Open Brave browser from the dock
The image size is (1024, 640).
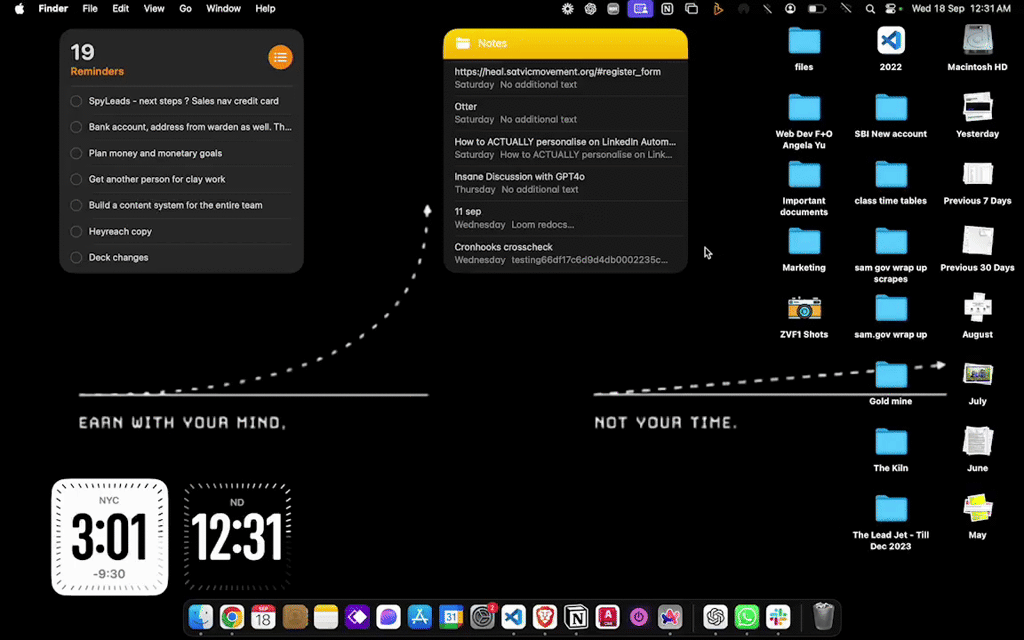point(545,617)
